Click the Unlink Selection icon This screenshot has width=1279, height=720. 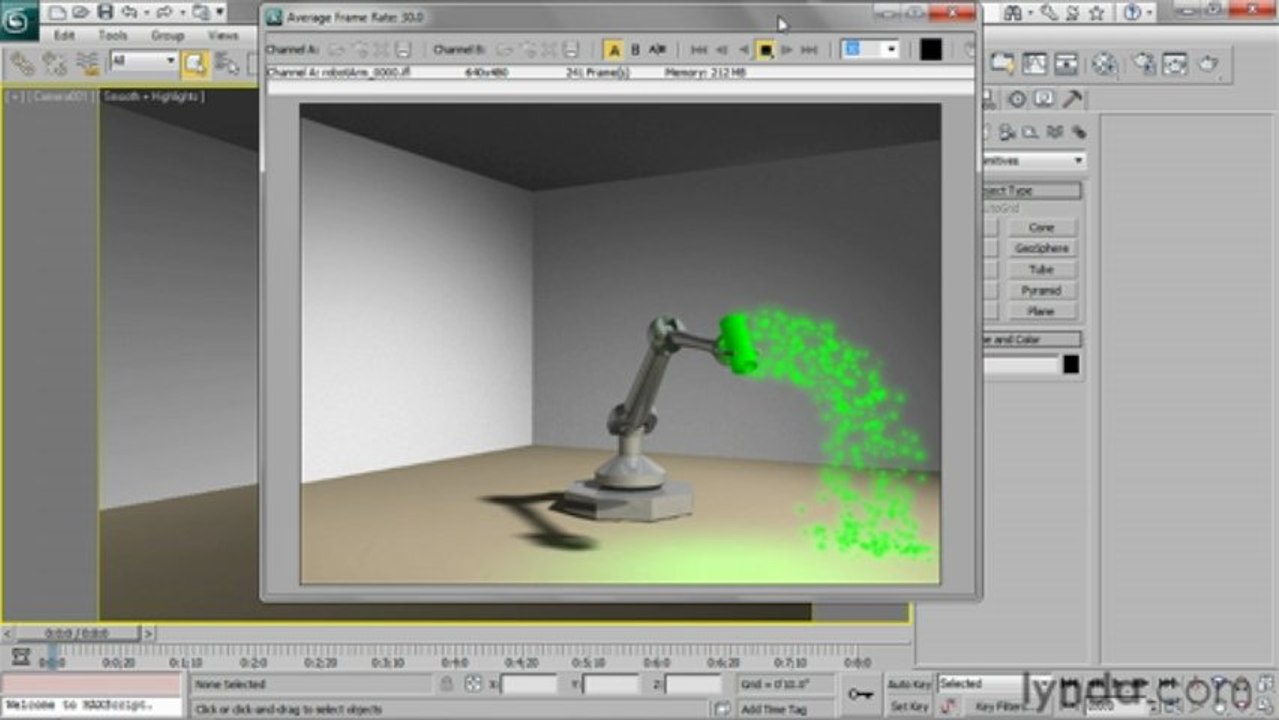(x=55, y=63)
